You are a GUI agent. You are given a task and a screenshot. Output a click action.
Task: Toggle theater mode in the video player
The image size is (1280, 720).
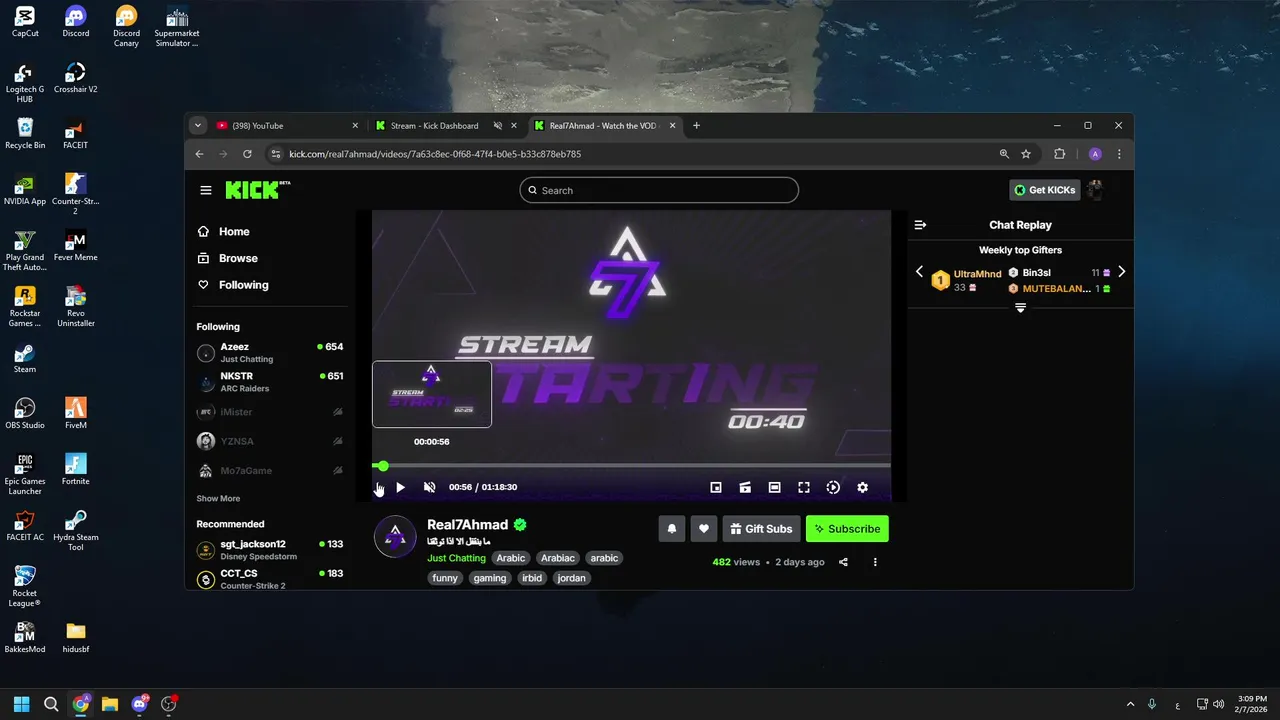(x=774, y=488)
